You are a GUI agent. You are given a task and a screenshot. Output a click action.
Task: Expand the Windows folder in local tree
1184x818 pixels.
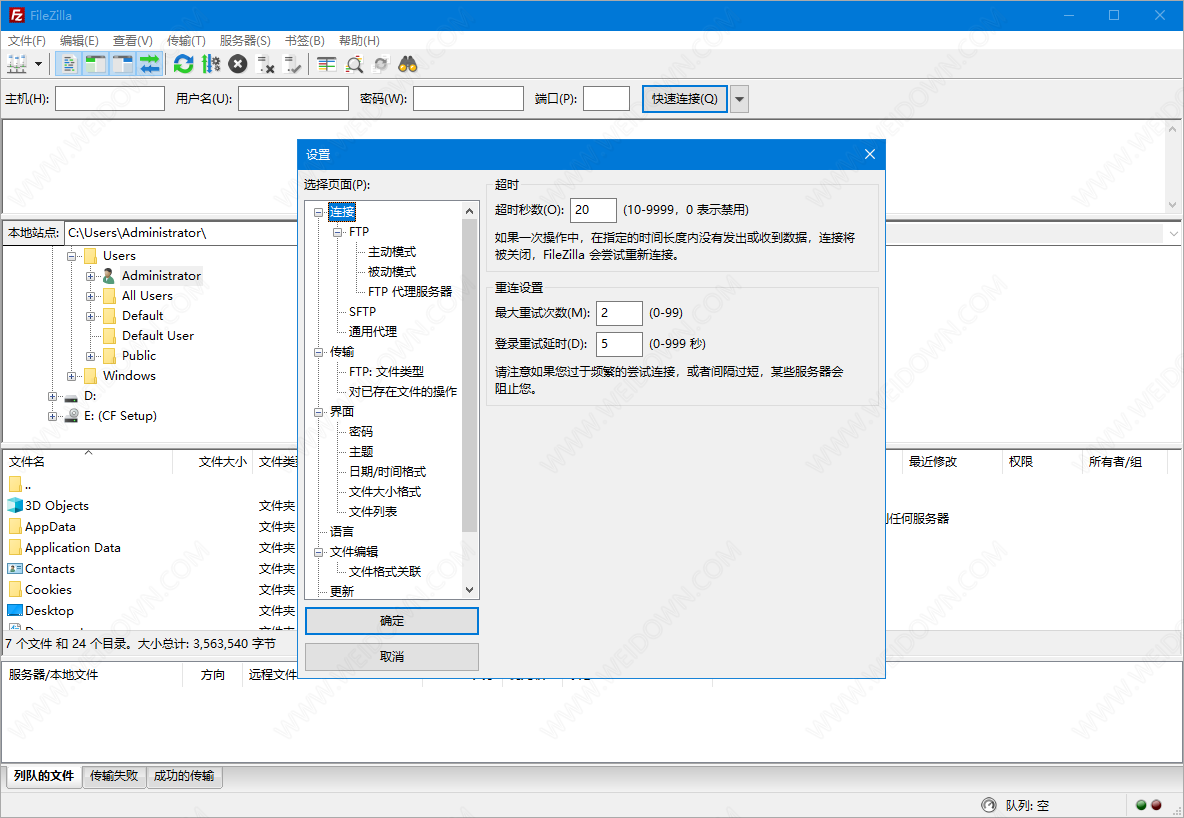click(x=72, y=376)
